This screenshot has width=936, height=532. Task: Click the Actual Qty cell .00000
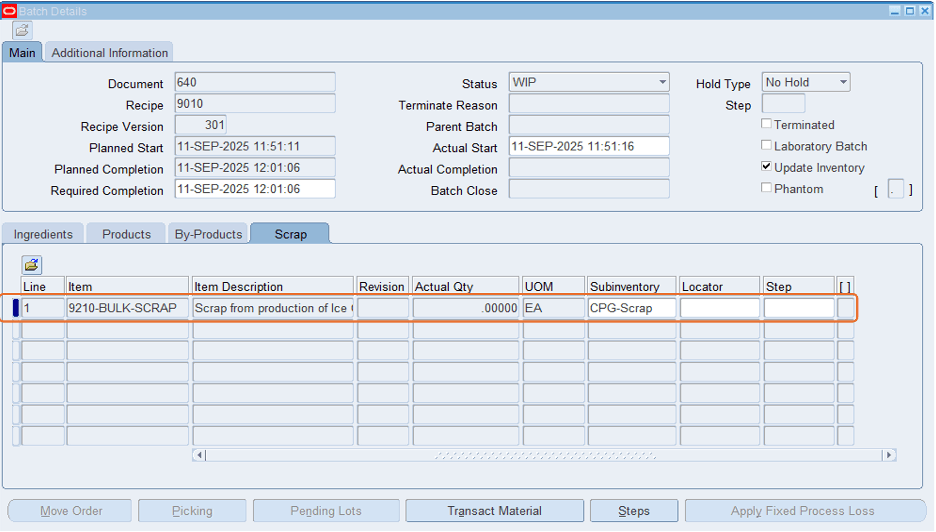pos(466,308)
